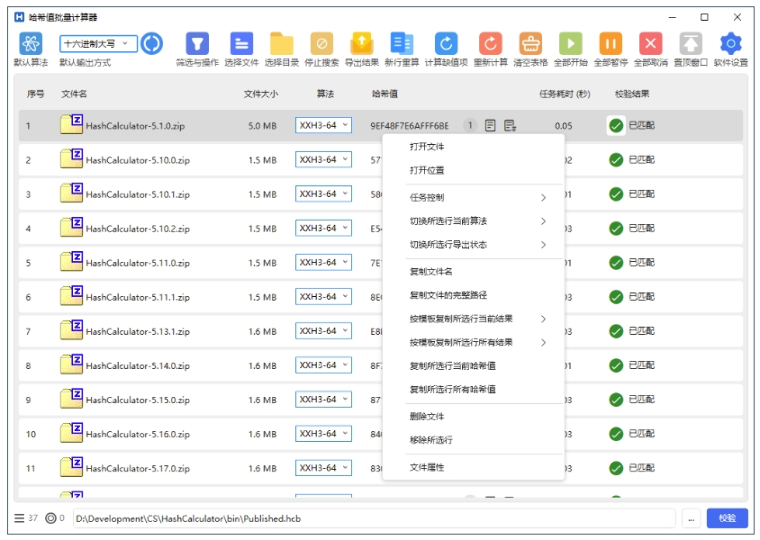This screenshot has height=540, width=760.
Task: Click the ... browse button
Action: [x=691, y=518]
